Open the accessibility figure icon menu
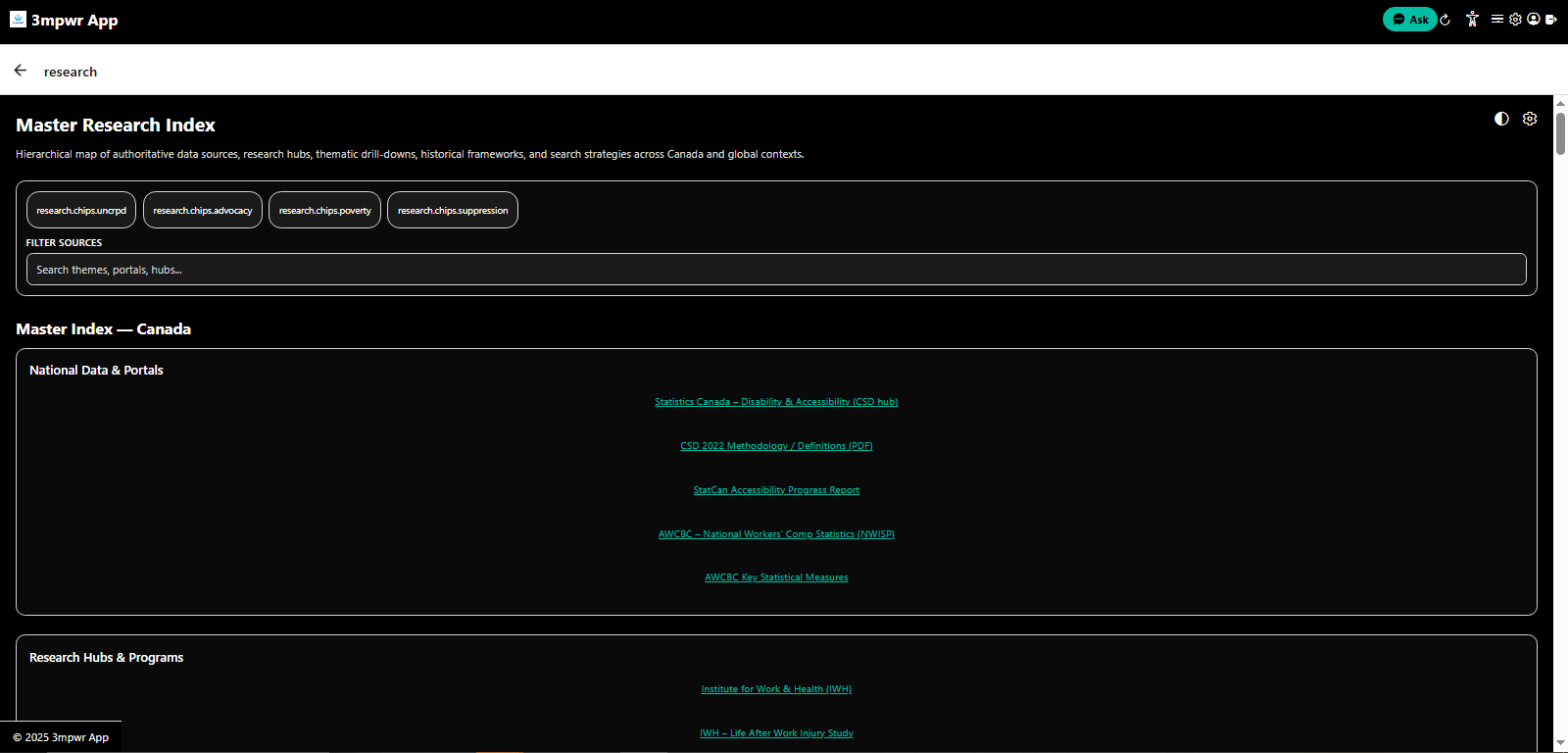The width and height of the screenshot is (1568, 753). (x=1472, y=20)
